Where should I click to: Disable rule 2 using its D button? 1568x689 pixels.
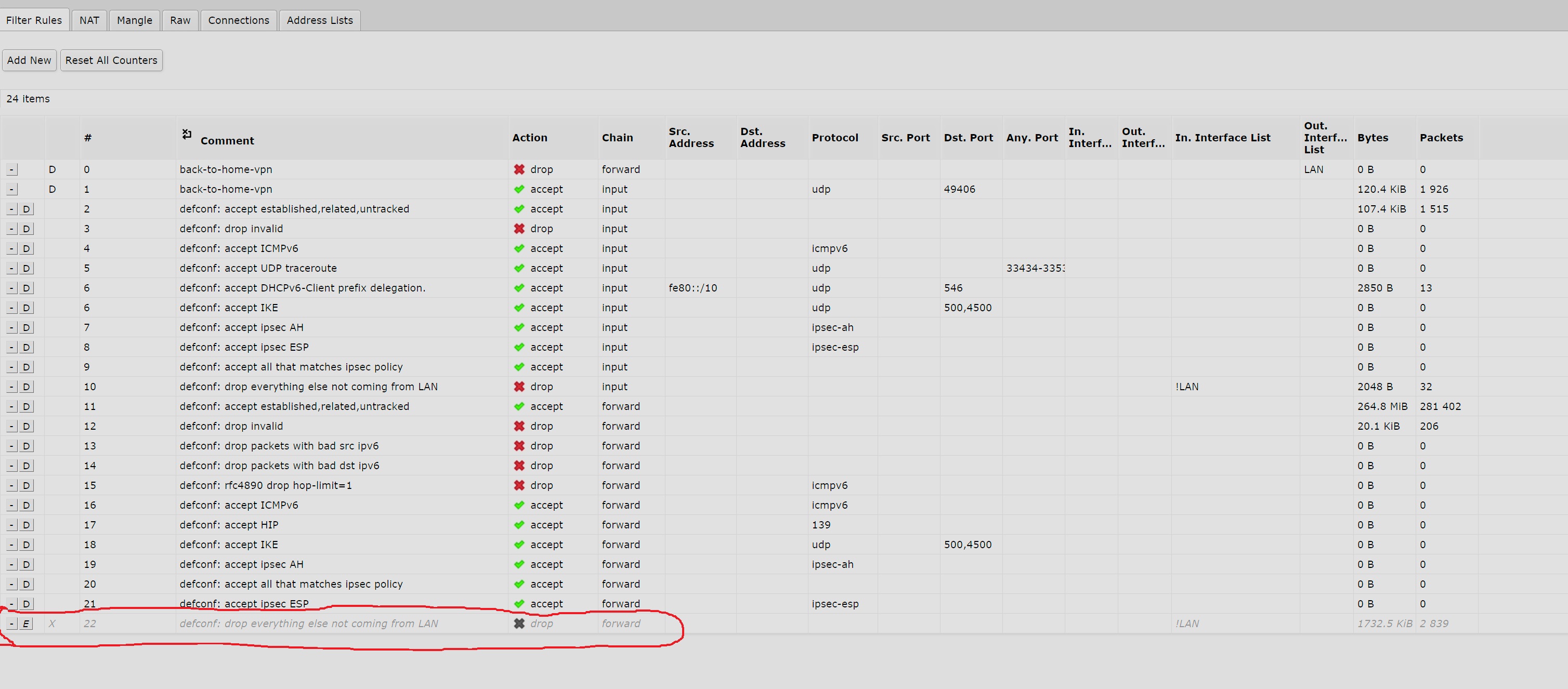click(x=25, y=209)
